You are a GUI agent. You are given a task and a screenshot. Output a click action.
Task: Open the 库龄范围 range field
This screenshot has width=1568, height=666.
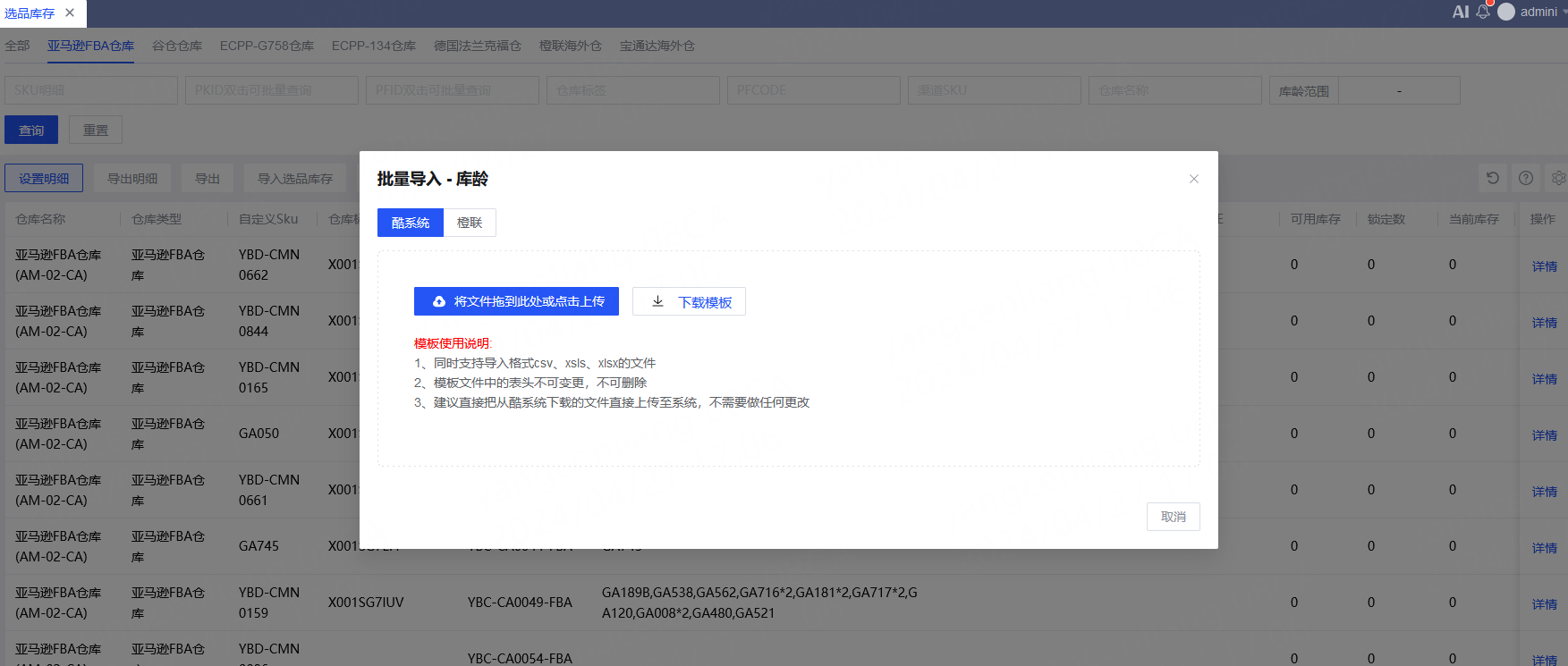(x=1398, y=90)
